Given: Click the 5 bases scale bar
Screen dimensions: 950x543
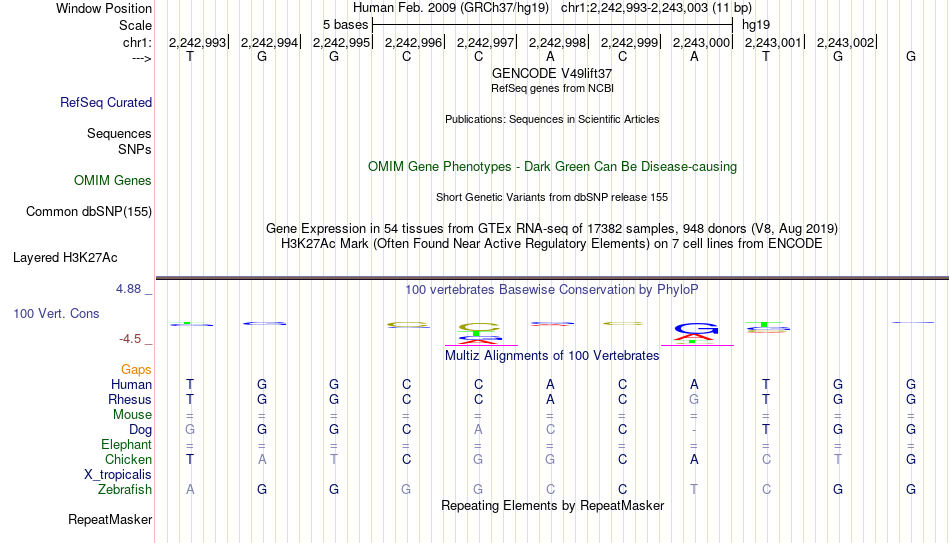Looking at the screenshot, I should (552, 25).
